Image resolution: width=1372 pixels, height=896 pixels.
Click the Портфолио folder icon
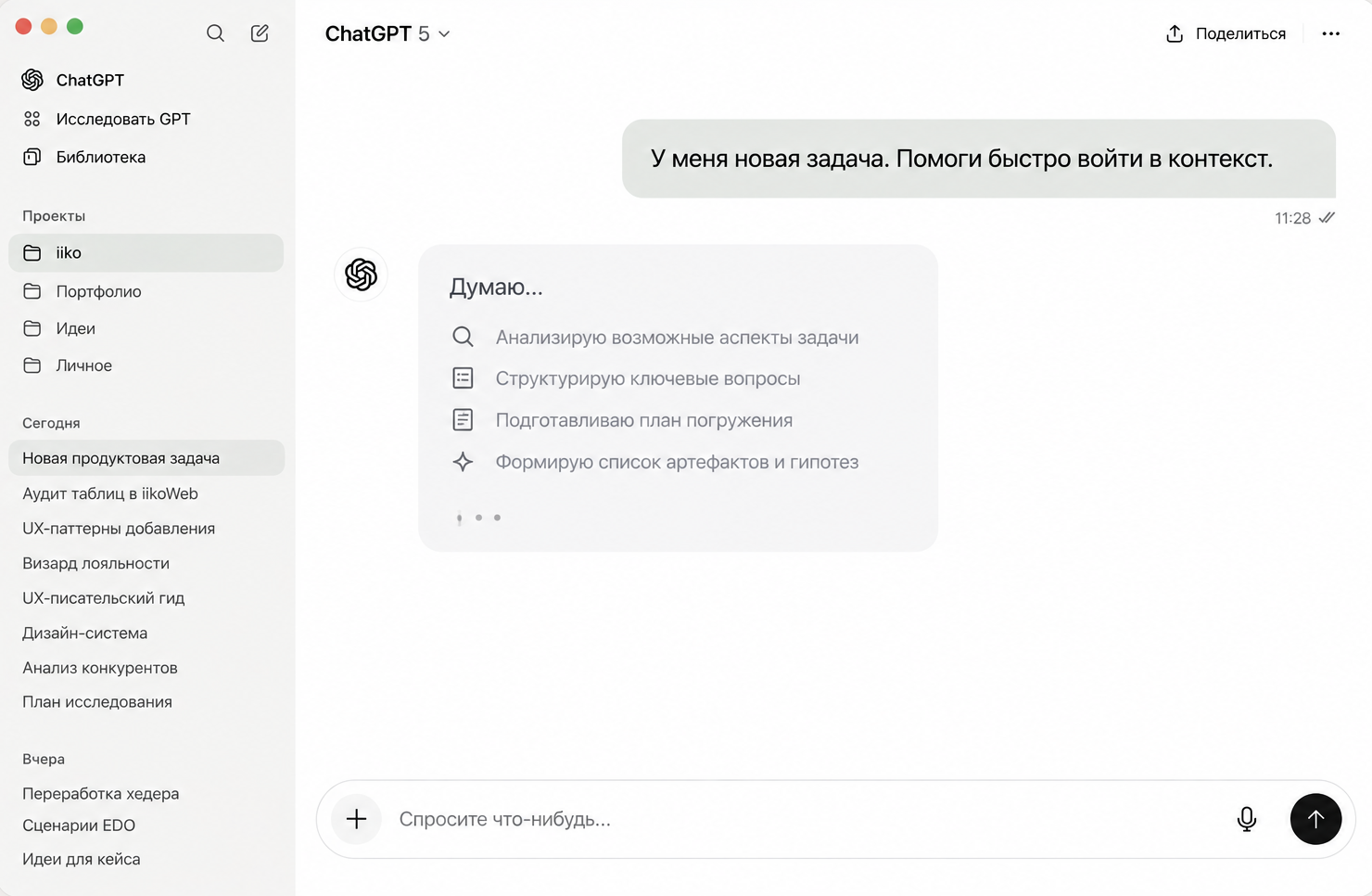click(32, 291)
